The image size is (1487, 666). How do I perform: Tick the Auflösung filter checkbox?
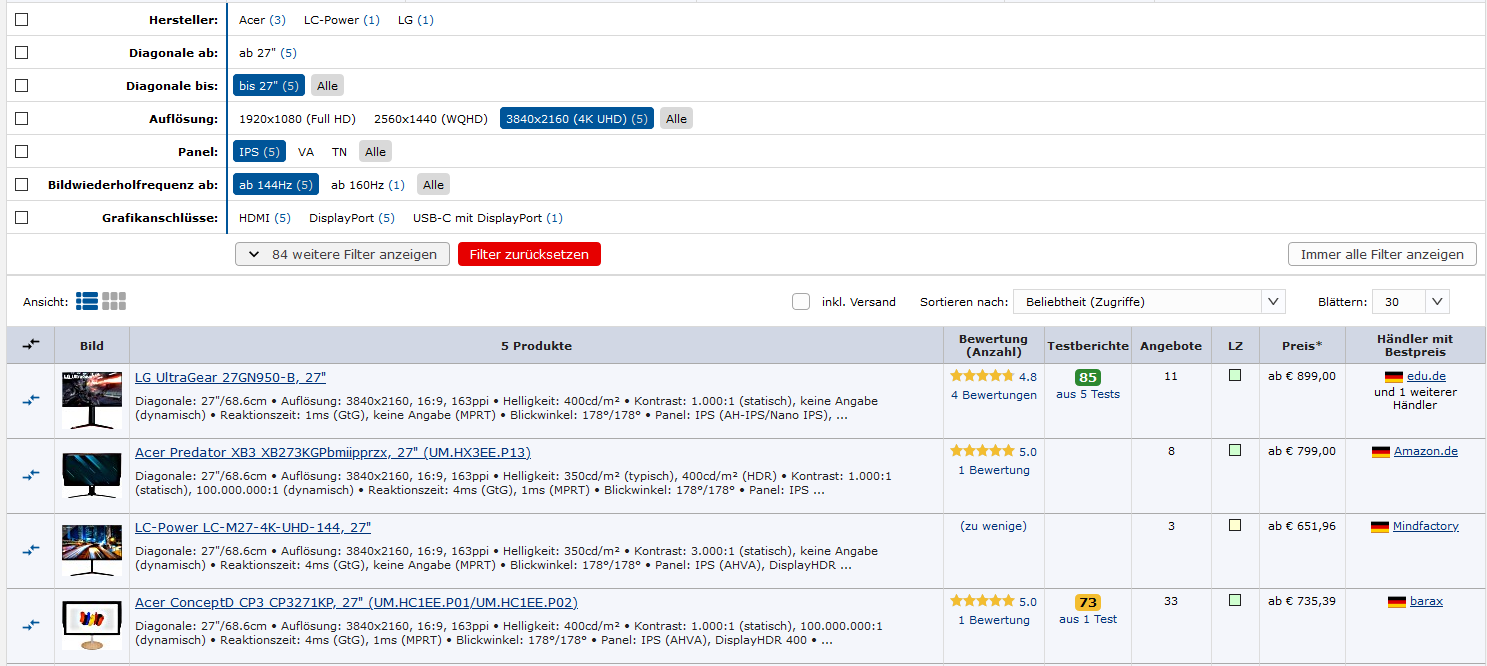point(22,119)
